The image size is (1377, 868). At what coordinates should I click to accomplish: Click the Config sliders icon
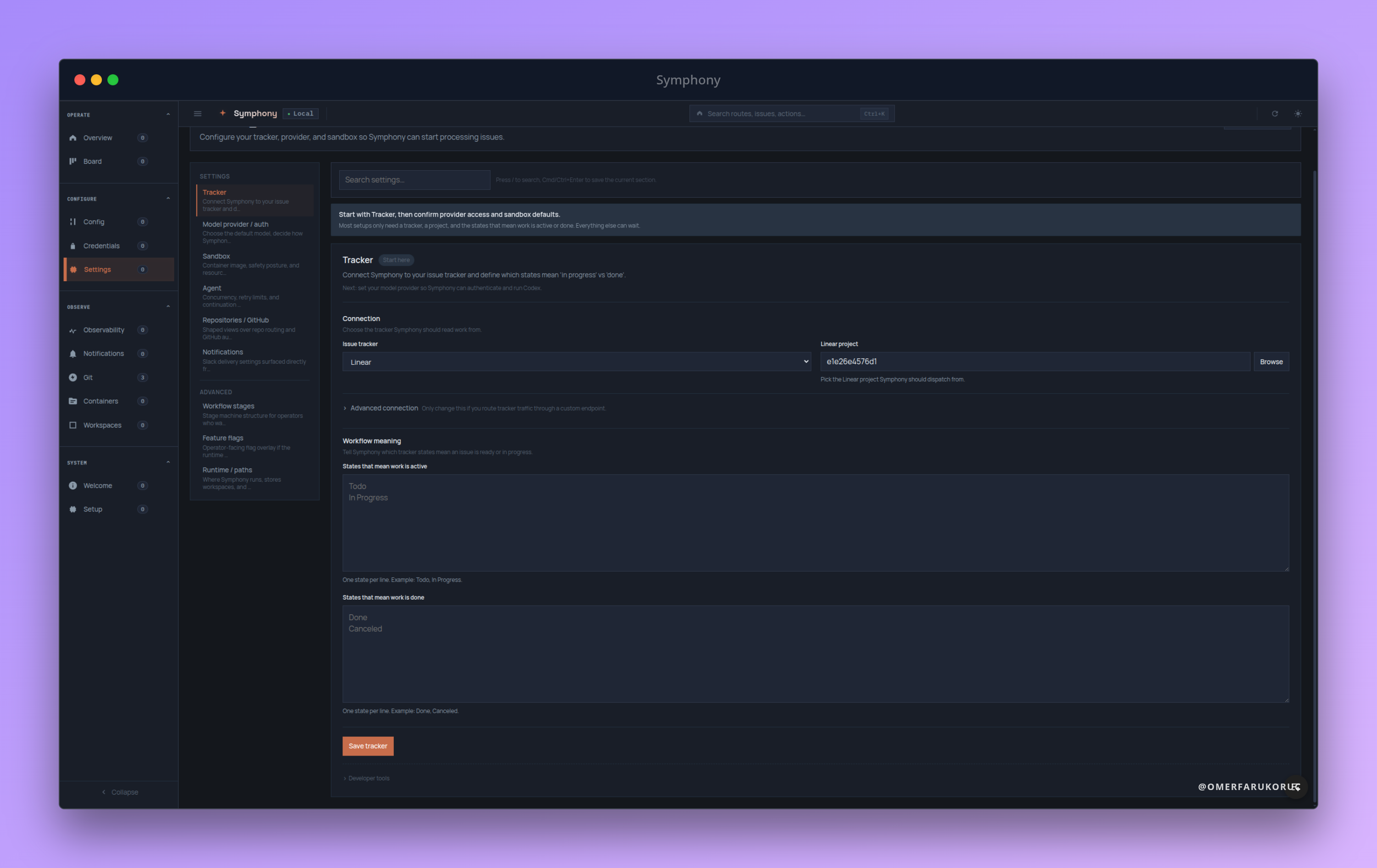pyautogui.click(x=73, y=222)
